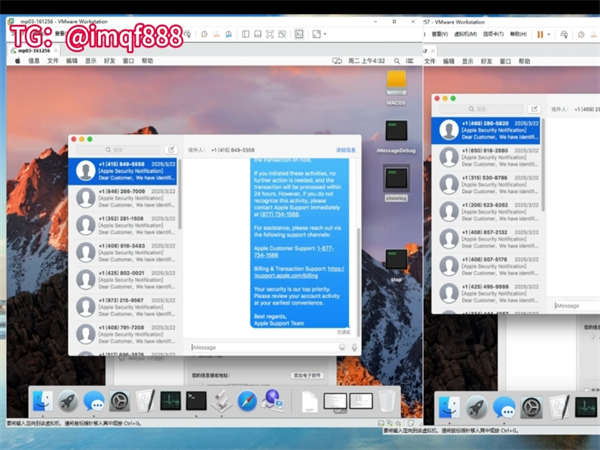
Task: Open Terminal from the left dock
Action: click(196, 402)
